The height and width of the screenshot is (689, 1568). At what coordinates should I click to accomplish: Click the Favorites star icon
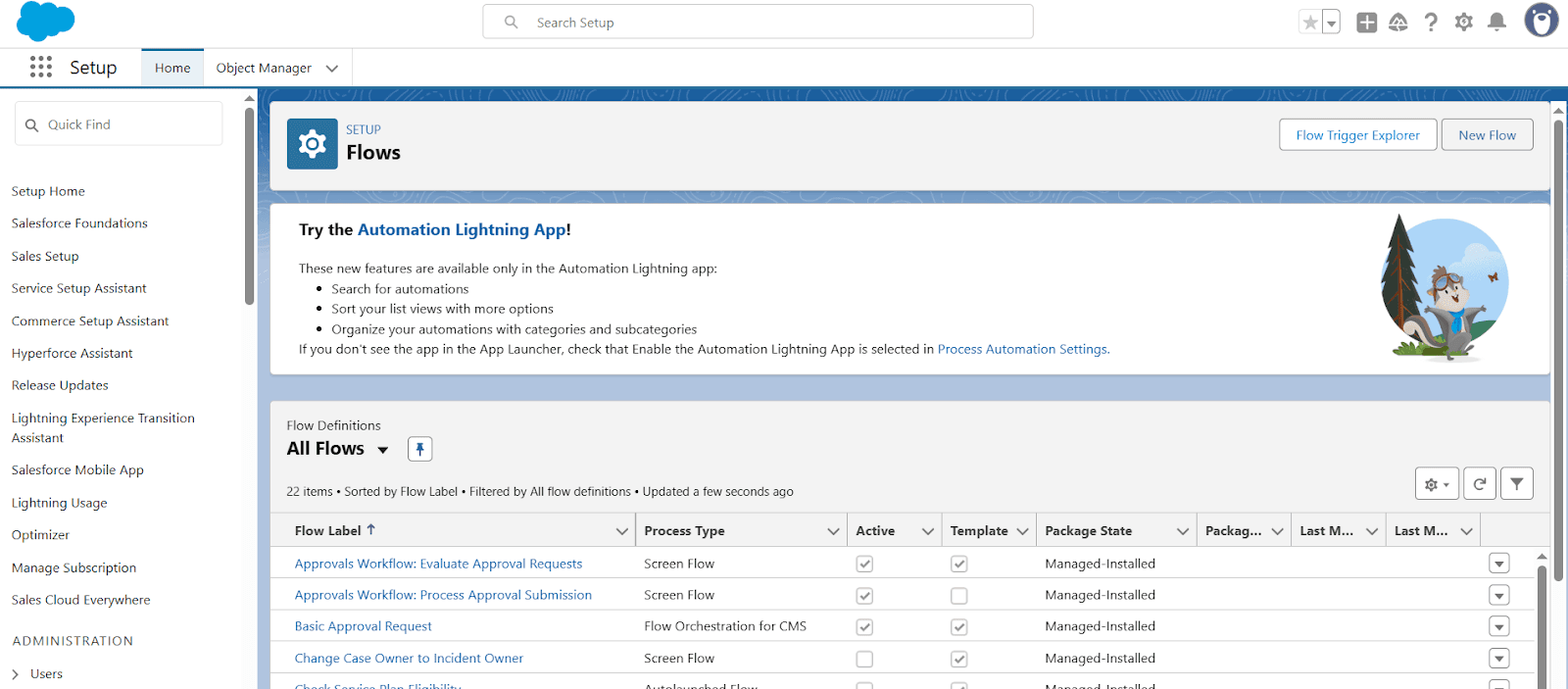pyautogui.click(x=1310, y=22)
